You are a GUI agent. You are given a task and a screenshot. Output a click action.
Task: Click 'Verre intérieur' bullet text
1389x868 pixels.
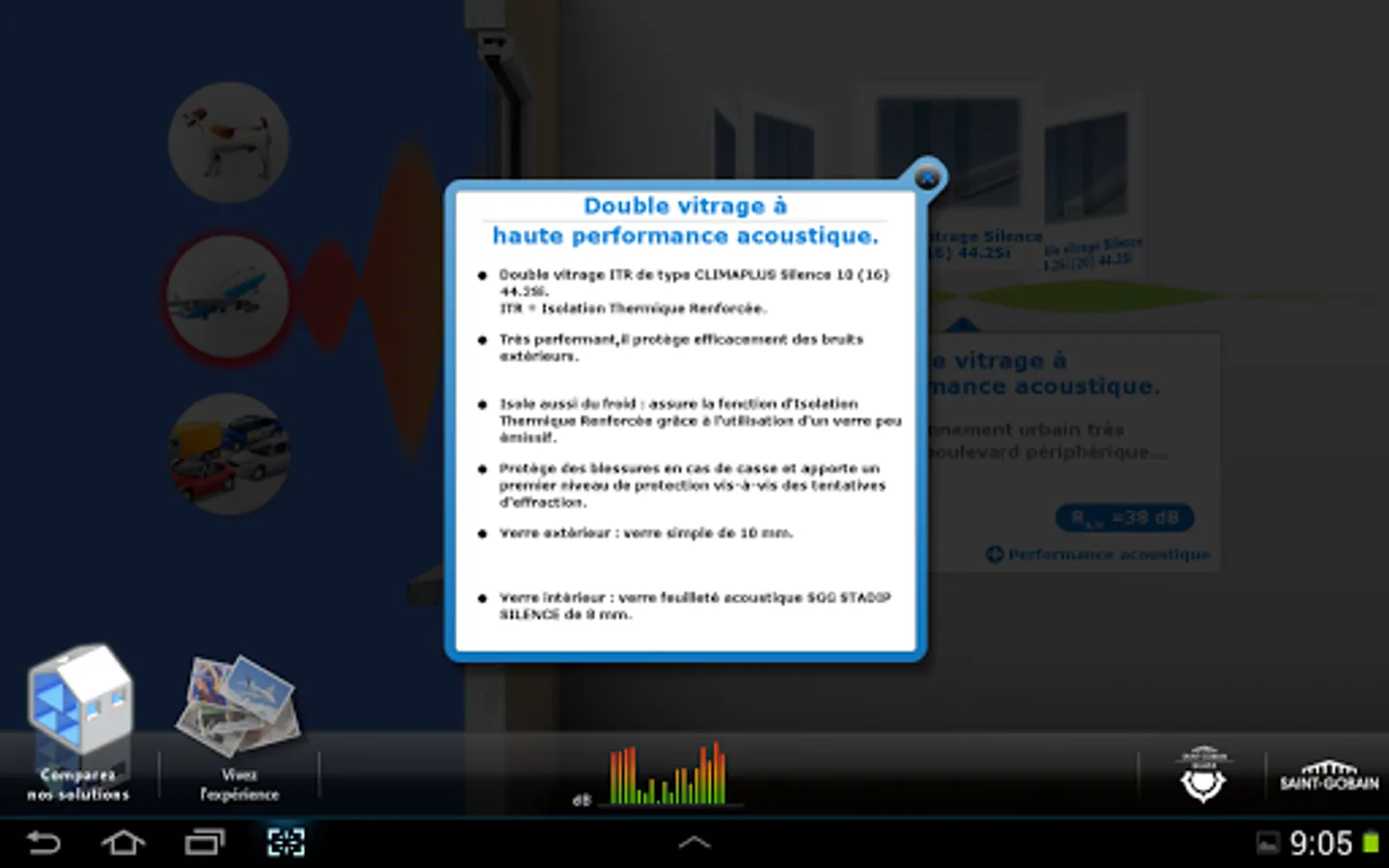(694, 606)
